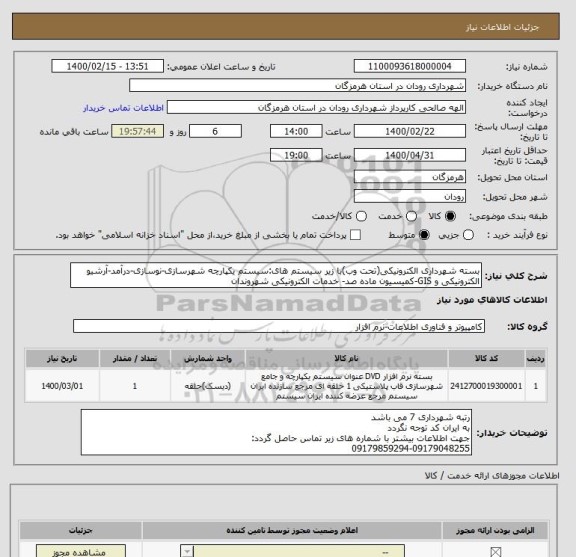Click the remaining days field 6
Viewport: 576px width, 557px height.
coord(215,131)
